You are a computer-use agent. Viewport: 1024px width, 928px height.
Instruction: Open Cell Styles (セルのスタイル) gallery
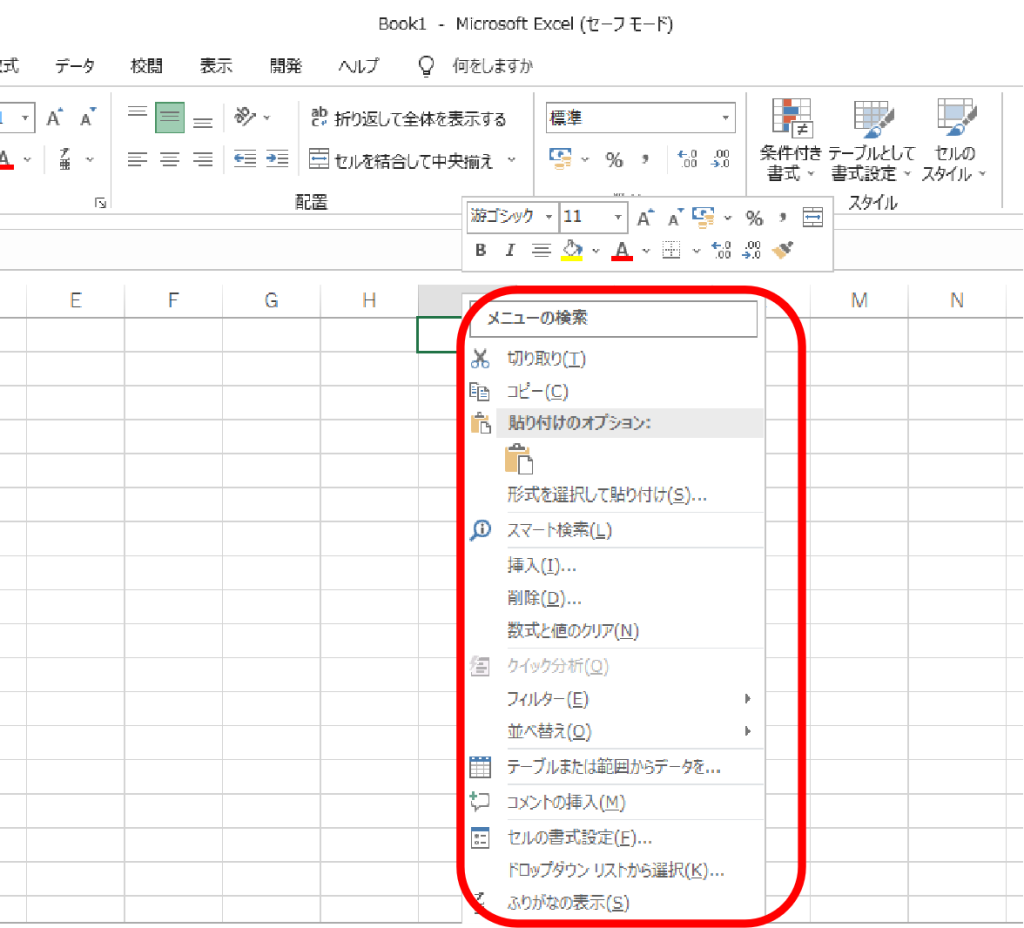(954, 140)
